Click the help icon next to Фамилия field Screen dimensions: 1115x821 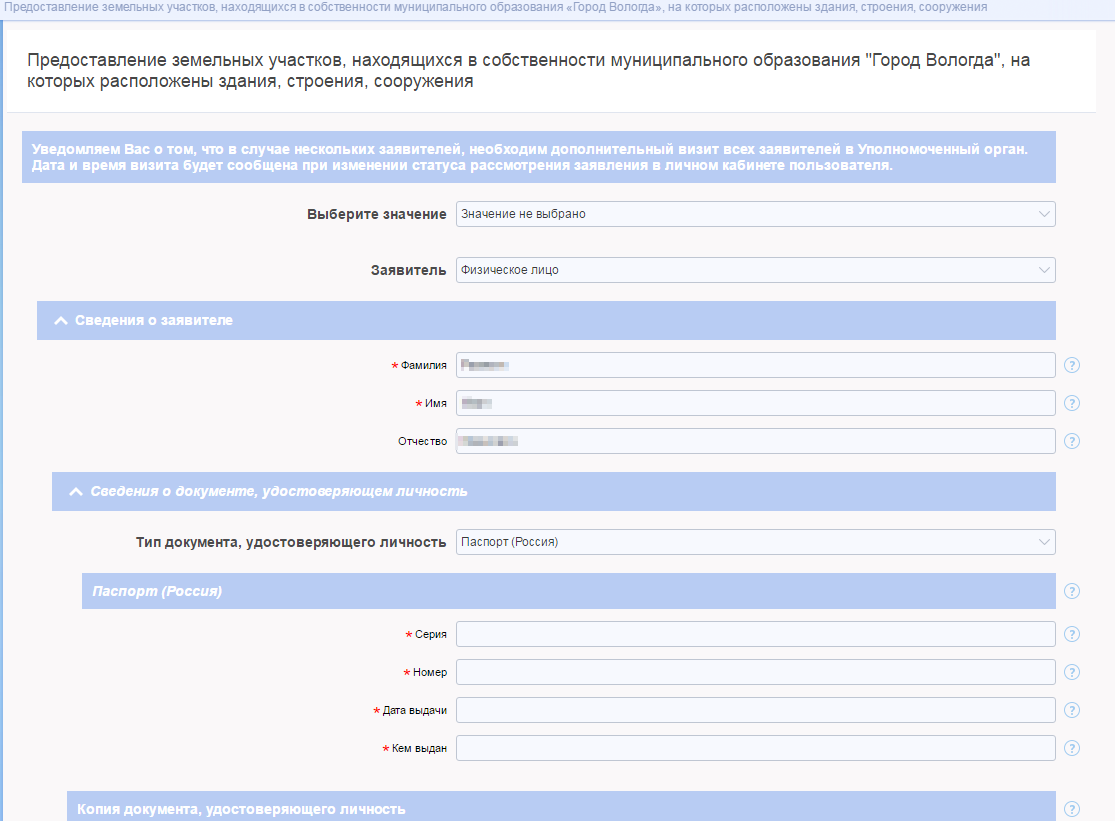coord(1072,365)
